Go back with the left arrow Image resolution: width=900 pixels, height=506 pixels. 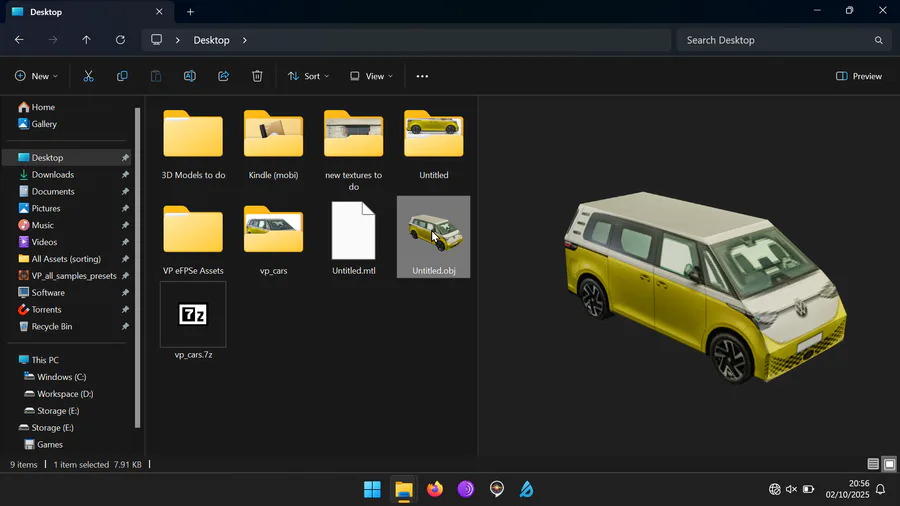[19, 40]
